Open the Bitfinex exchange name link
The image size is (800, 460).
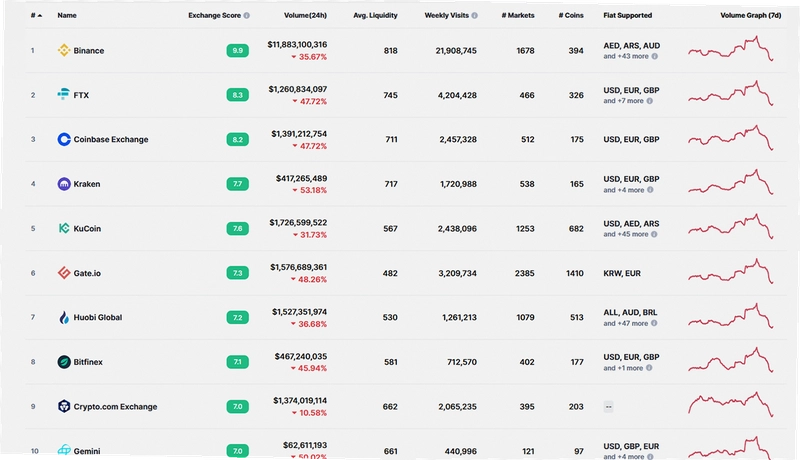88,362
